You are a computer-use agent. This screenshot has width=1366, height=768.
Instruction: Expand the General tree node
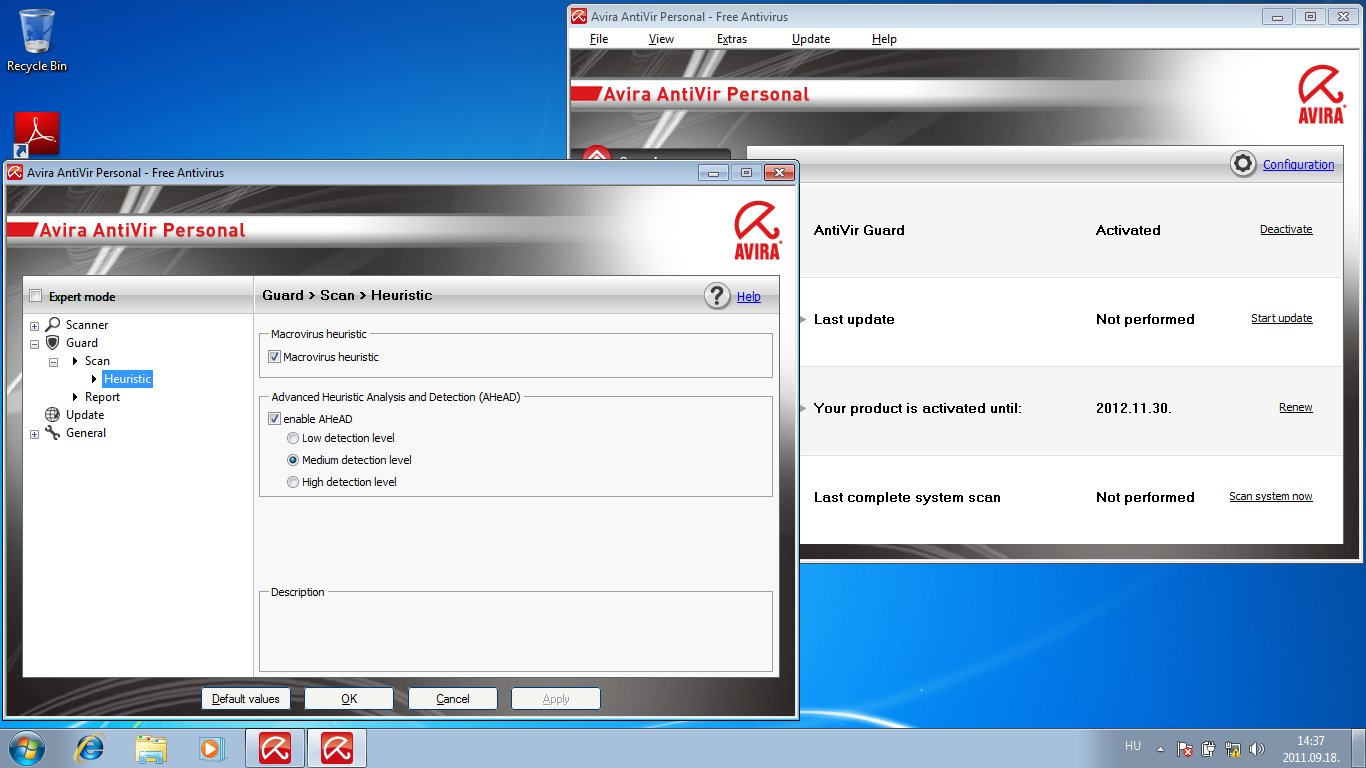click(34, 433)
